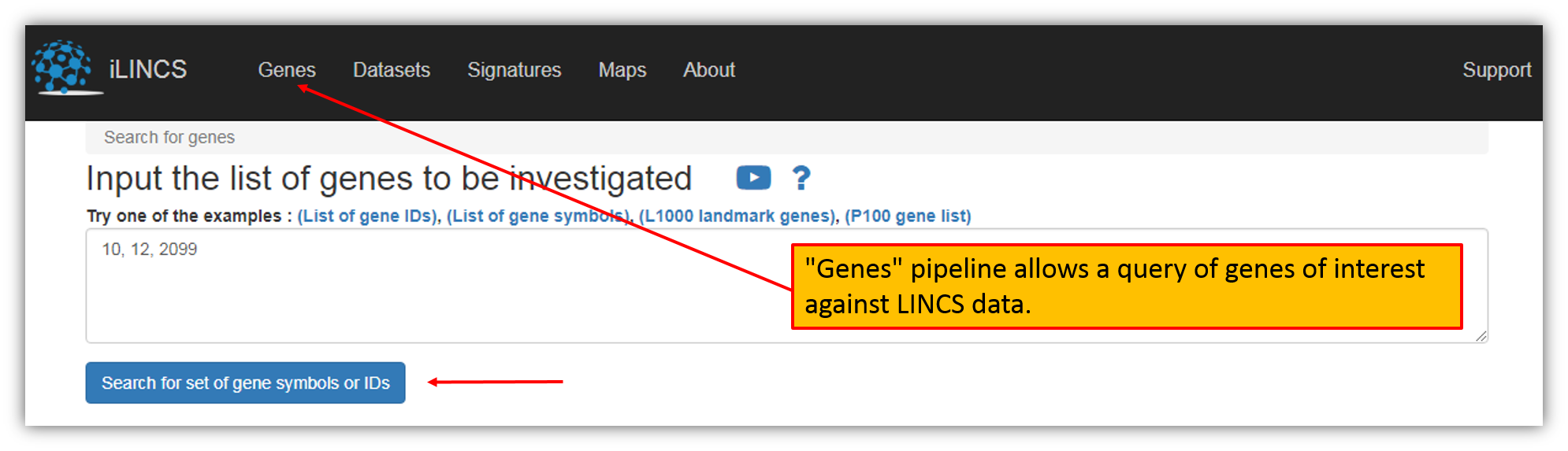Image resolution: width=1568 pixels, height=451 pixels.
Task: Grab the textarea resize handle corner
Action: 1481,336
